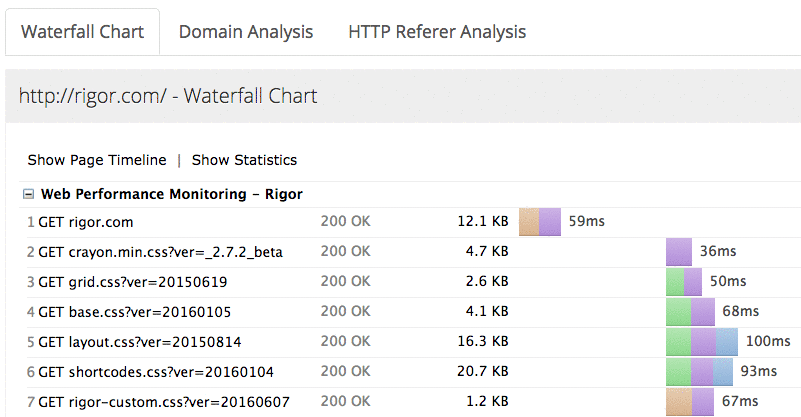Screen dimensions: 801x417
Task: Click Show Page Timeline link
Action: click(x=97, y=160)
